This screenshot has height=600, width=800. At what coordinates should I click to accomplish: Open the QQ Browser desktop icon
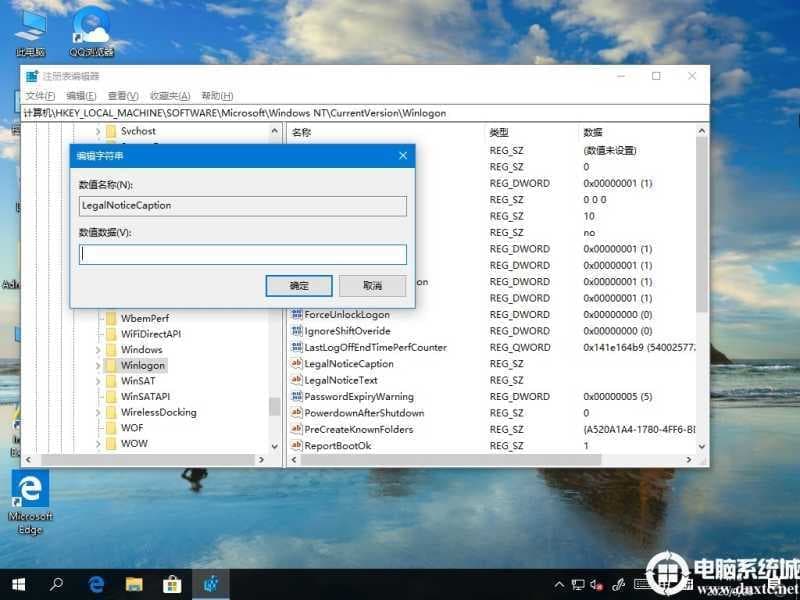(x=91, y=33)
